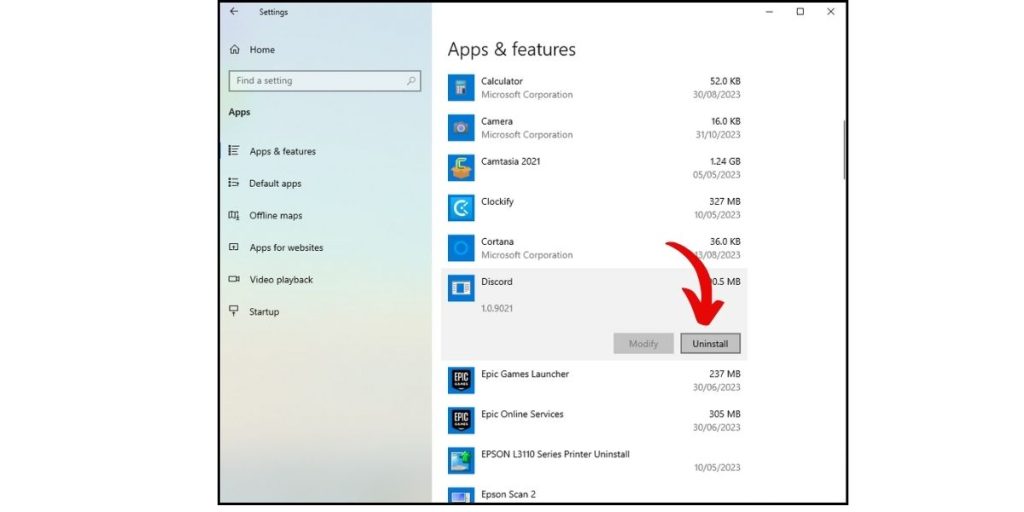Select the Offline maps sidebar icon
This screenshot has height=512, width=1024.
click(x=234, y=216)
